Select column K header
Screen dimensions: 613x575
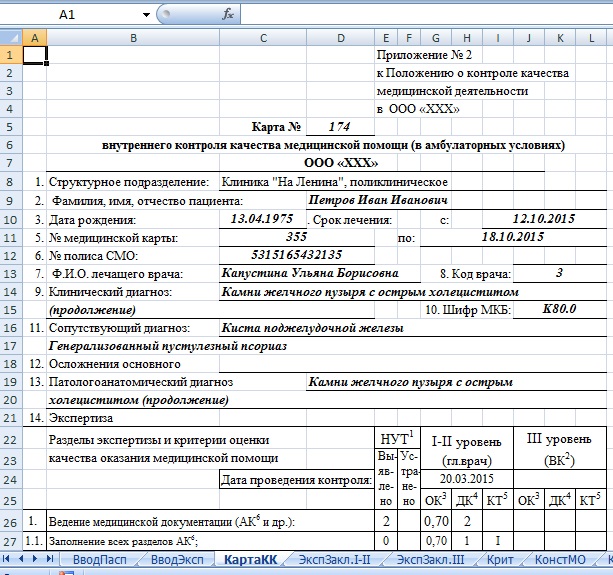[560, 38]
